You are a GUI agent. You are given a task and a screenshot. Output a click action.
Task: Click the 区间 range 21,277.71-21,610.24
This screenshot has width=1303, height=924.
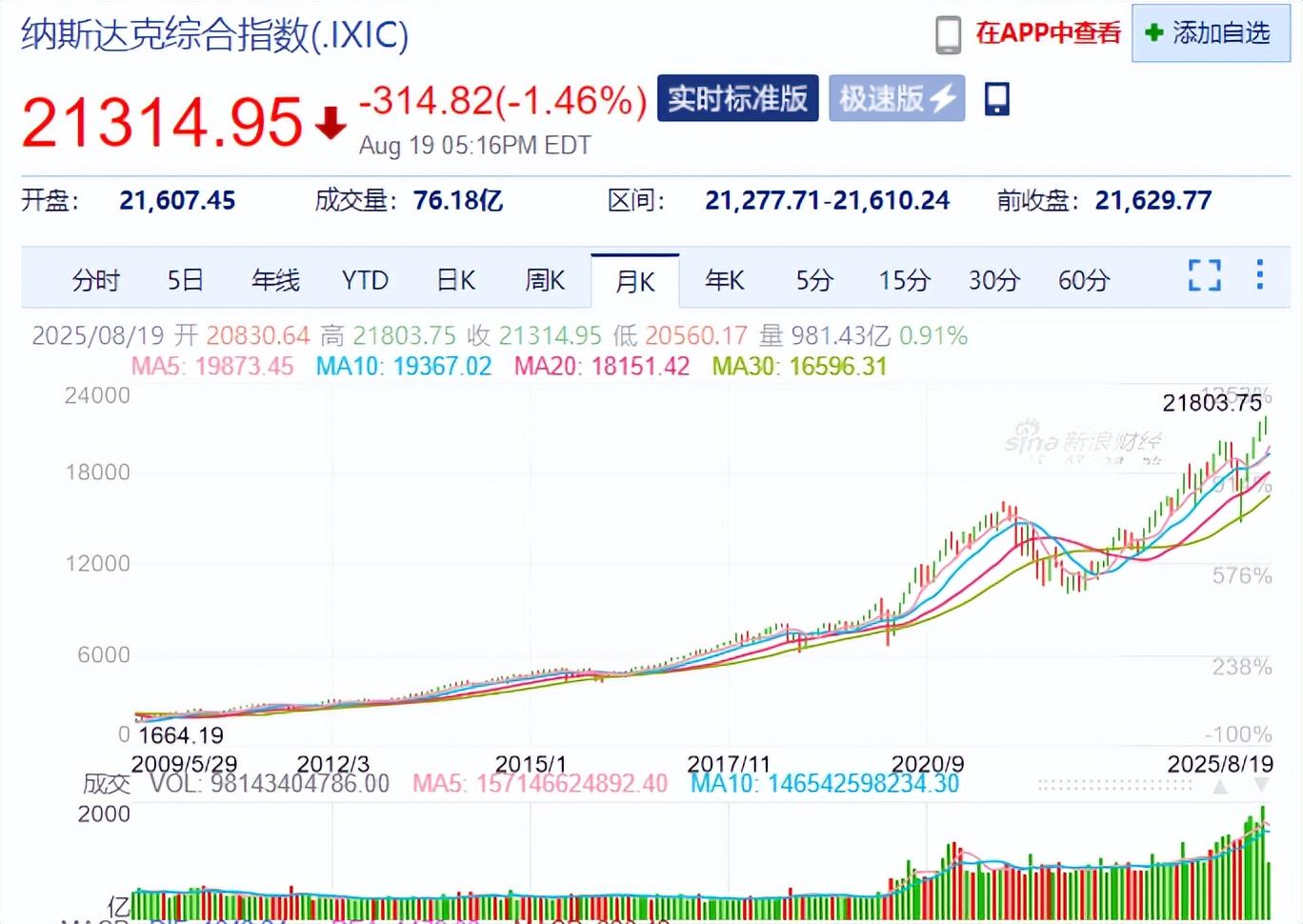click(x=827, y=200)
